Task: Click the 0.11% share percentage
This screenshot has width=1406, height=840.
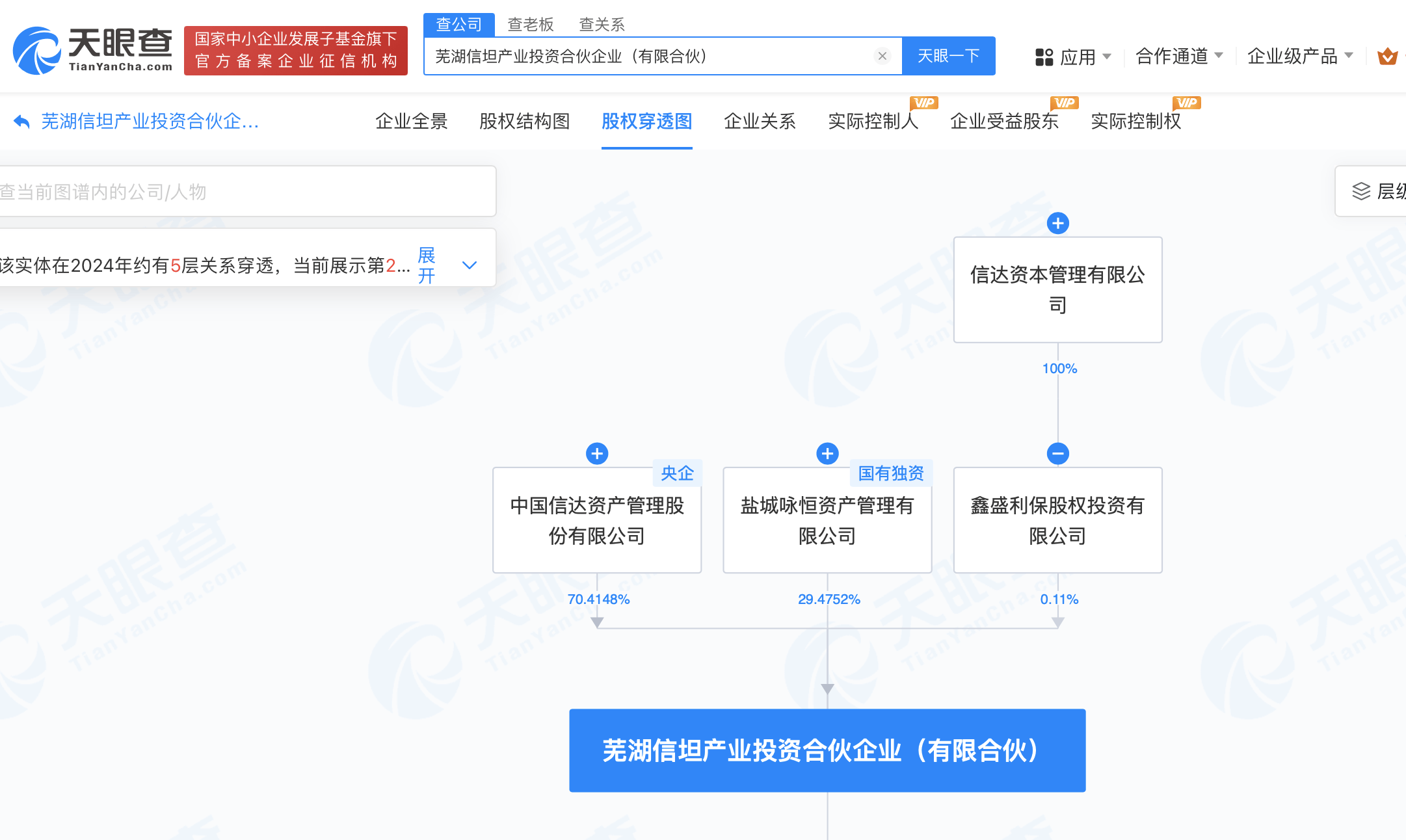Action: (1059, 599)
